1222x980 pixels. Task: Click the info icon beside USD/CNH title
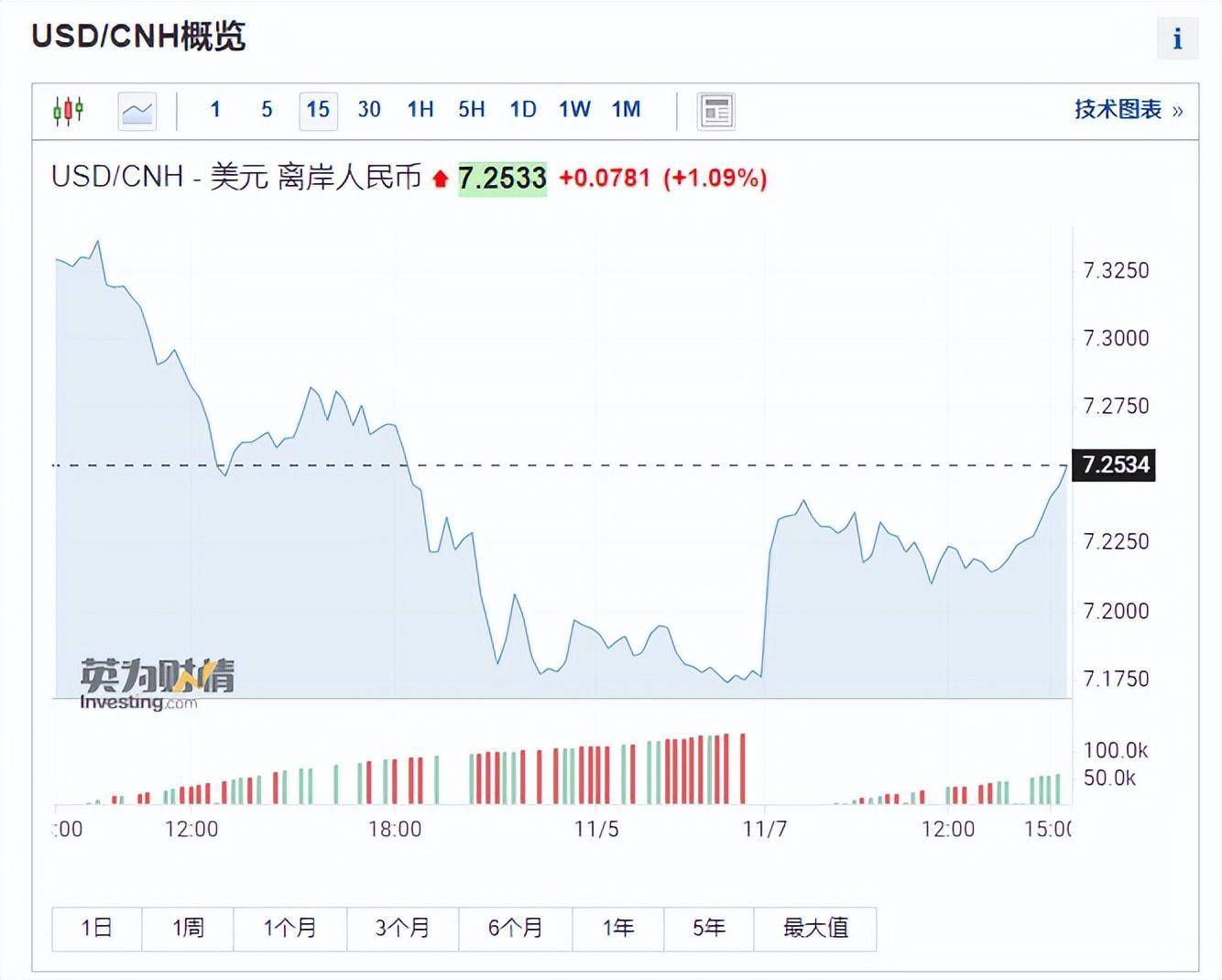[1177, 38]
